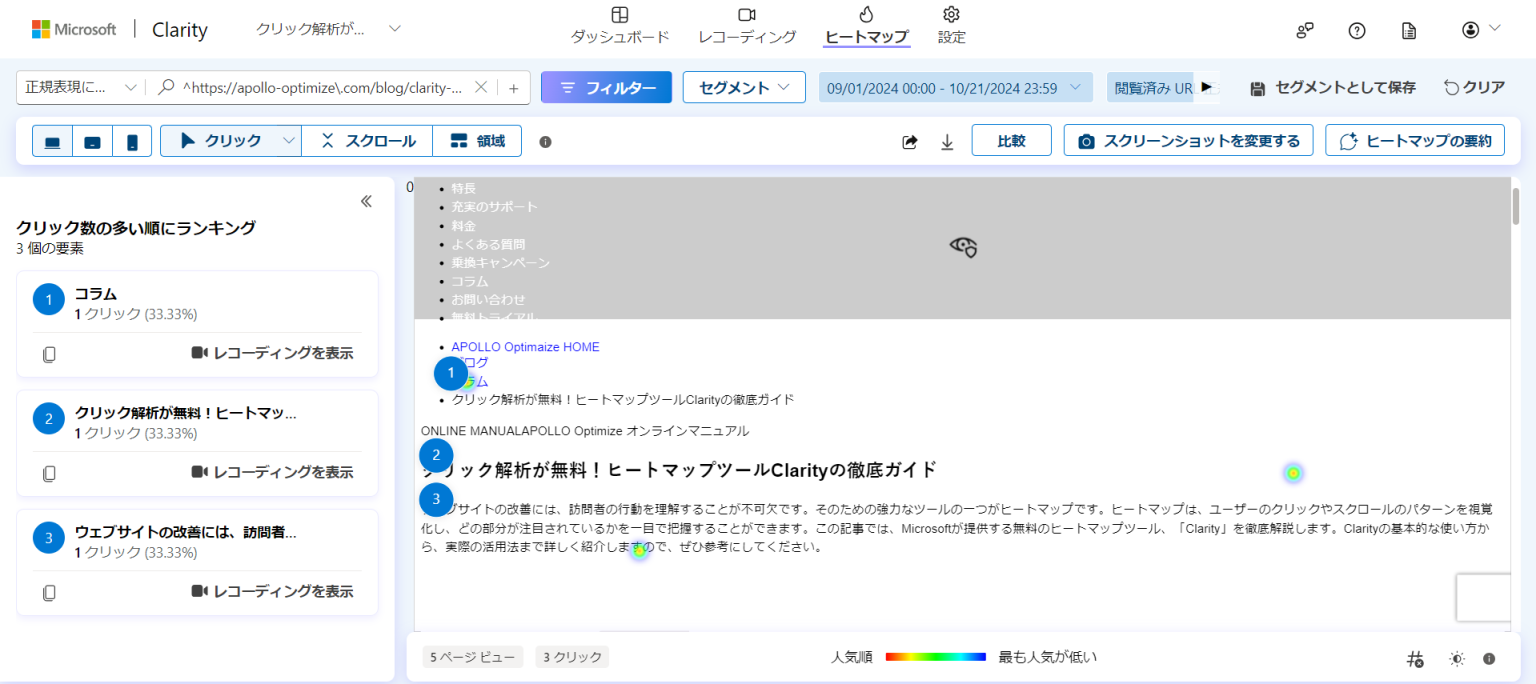
Task: Select the mobile device heatmap view
Action: 132,141
